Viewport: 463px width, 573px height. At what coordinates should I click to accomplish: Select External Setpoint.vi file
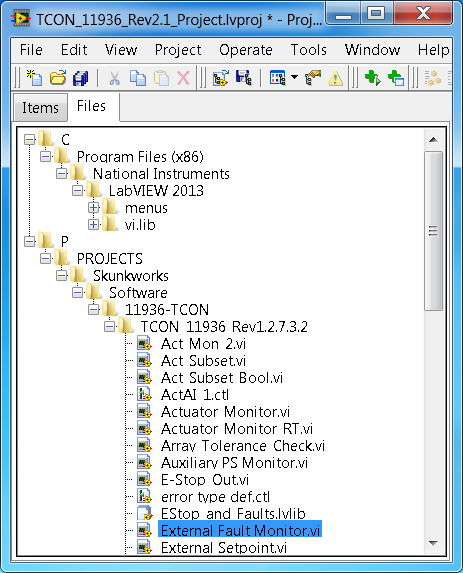click(224, 547)
